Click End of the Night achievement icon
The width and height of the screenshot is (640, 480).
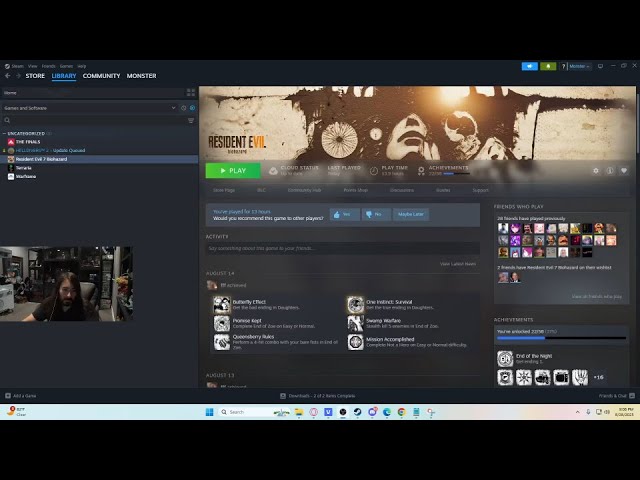505,359
